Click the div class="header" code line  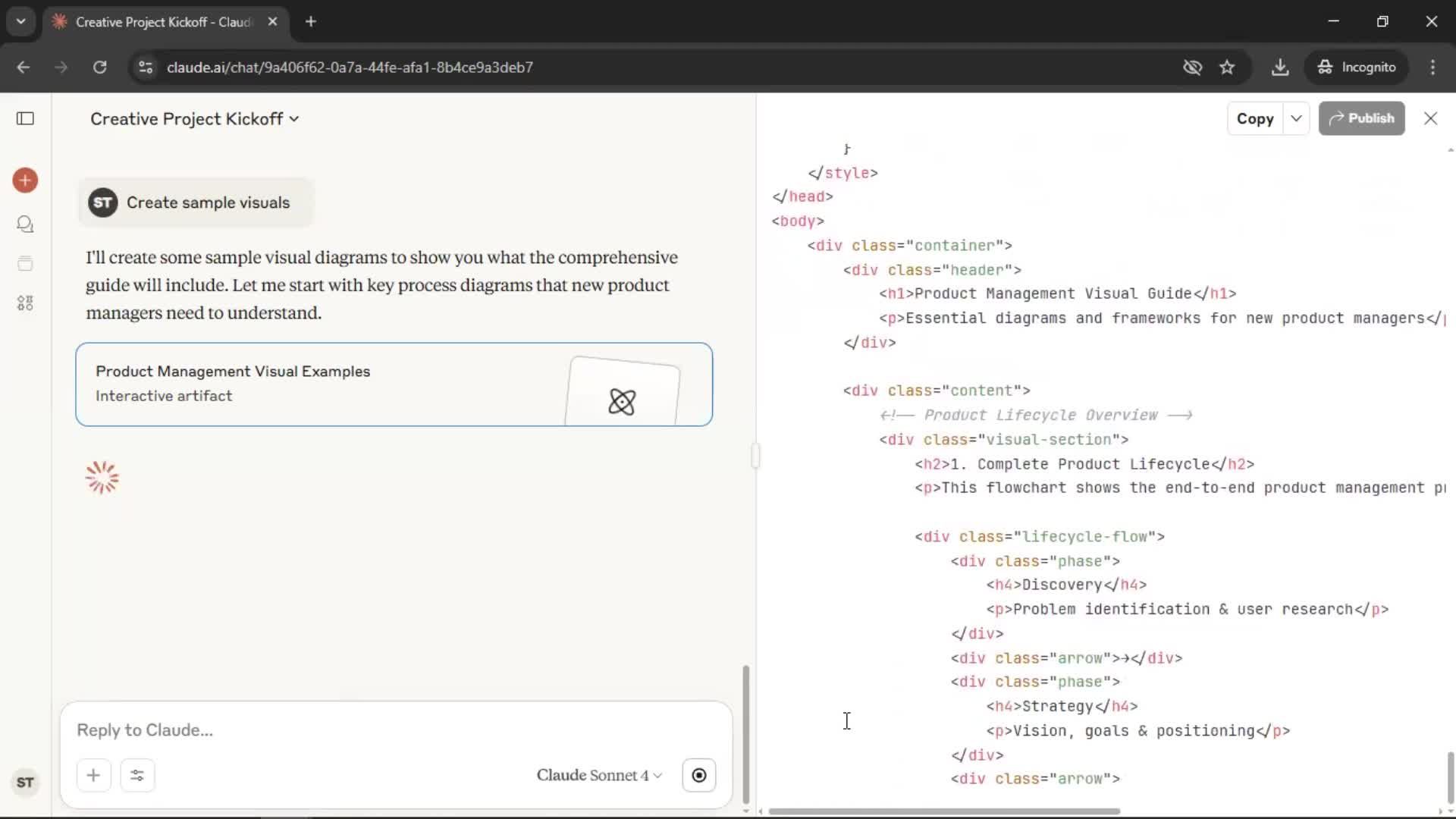(x=932, y=270)
